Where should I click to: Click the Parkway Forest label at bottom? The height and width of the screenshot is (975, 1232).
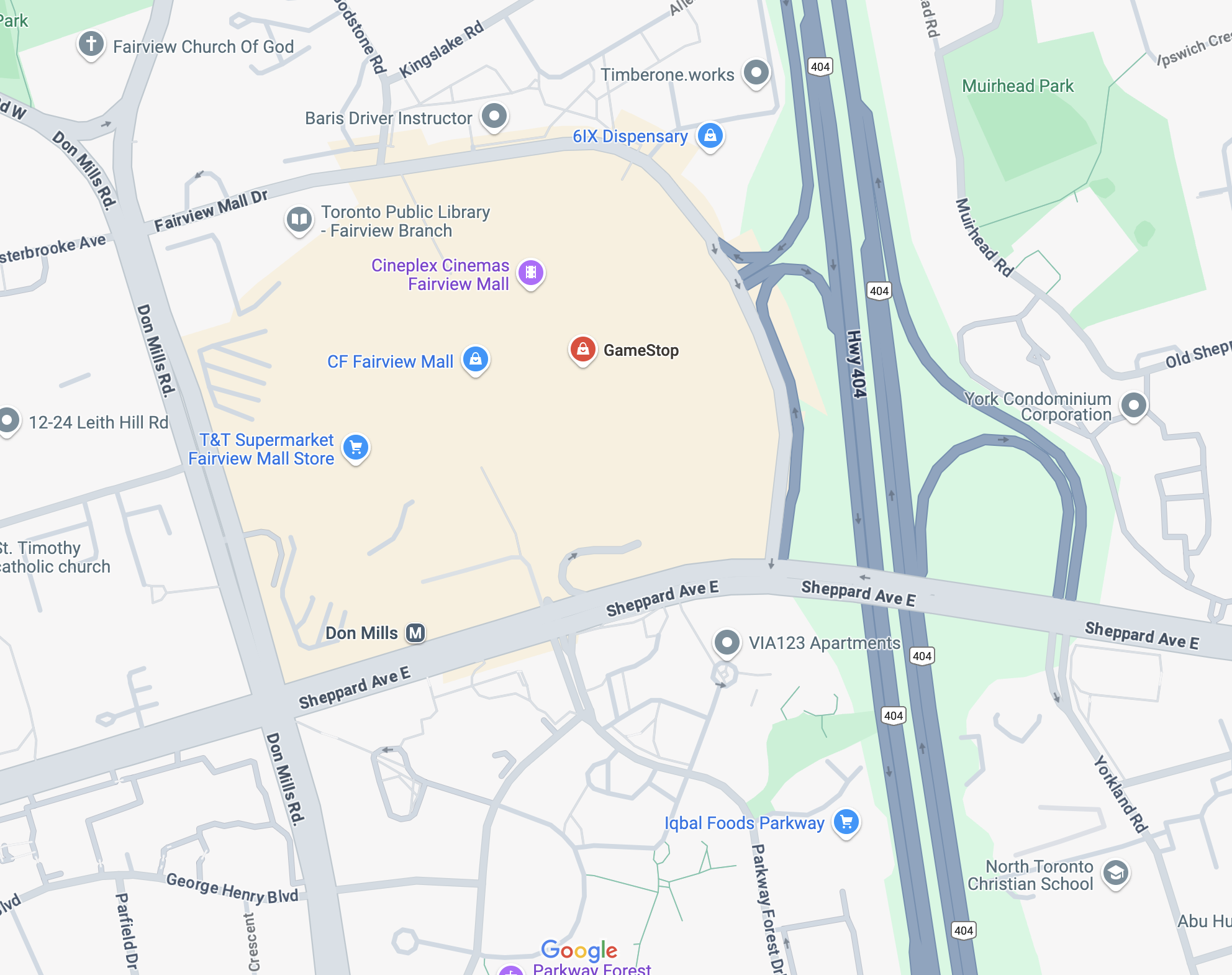[x=592, y=969]
